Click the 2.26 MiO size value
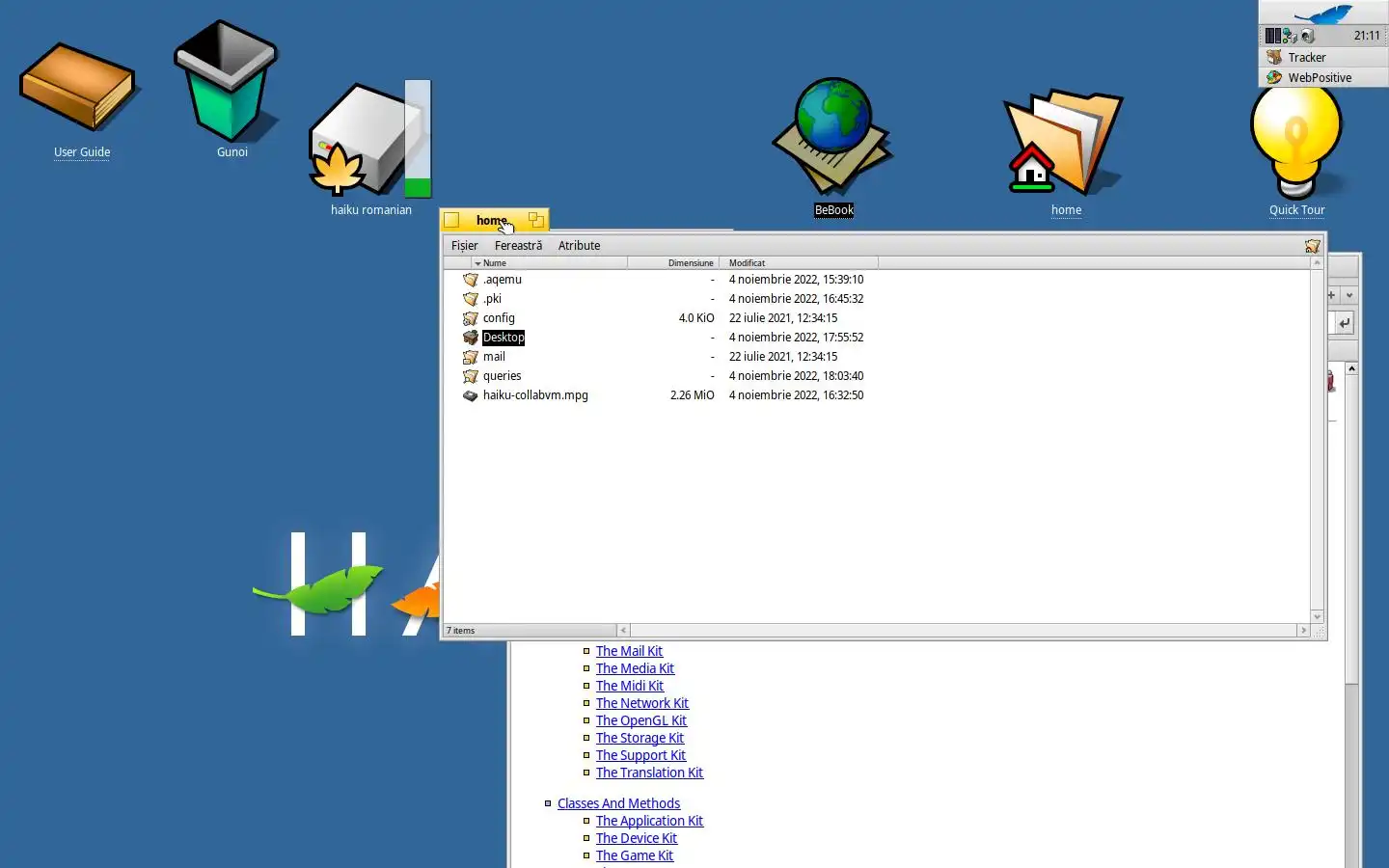 693,395
